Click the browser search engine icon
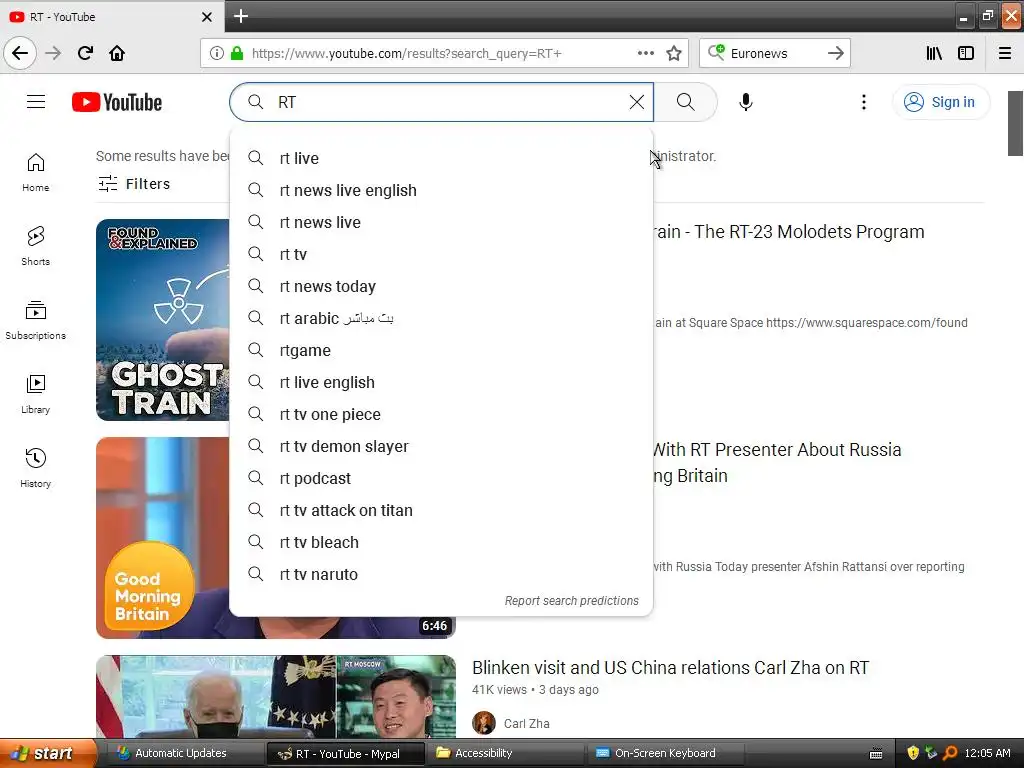 (716, 53)
